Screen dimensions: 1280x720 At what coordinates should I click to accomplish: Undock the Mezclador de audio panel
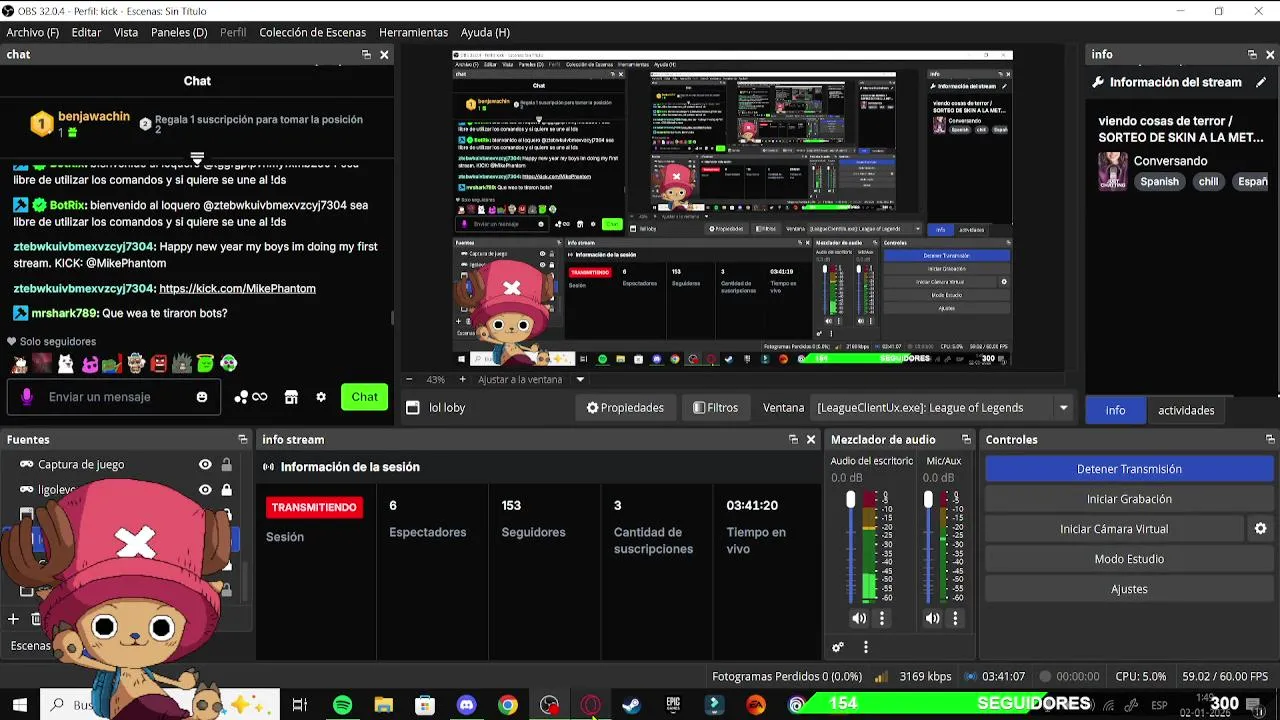(x=966, y=439)
